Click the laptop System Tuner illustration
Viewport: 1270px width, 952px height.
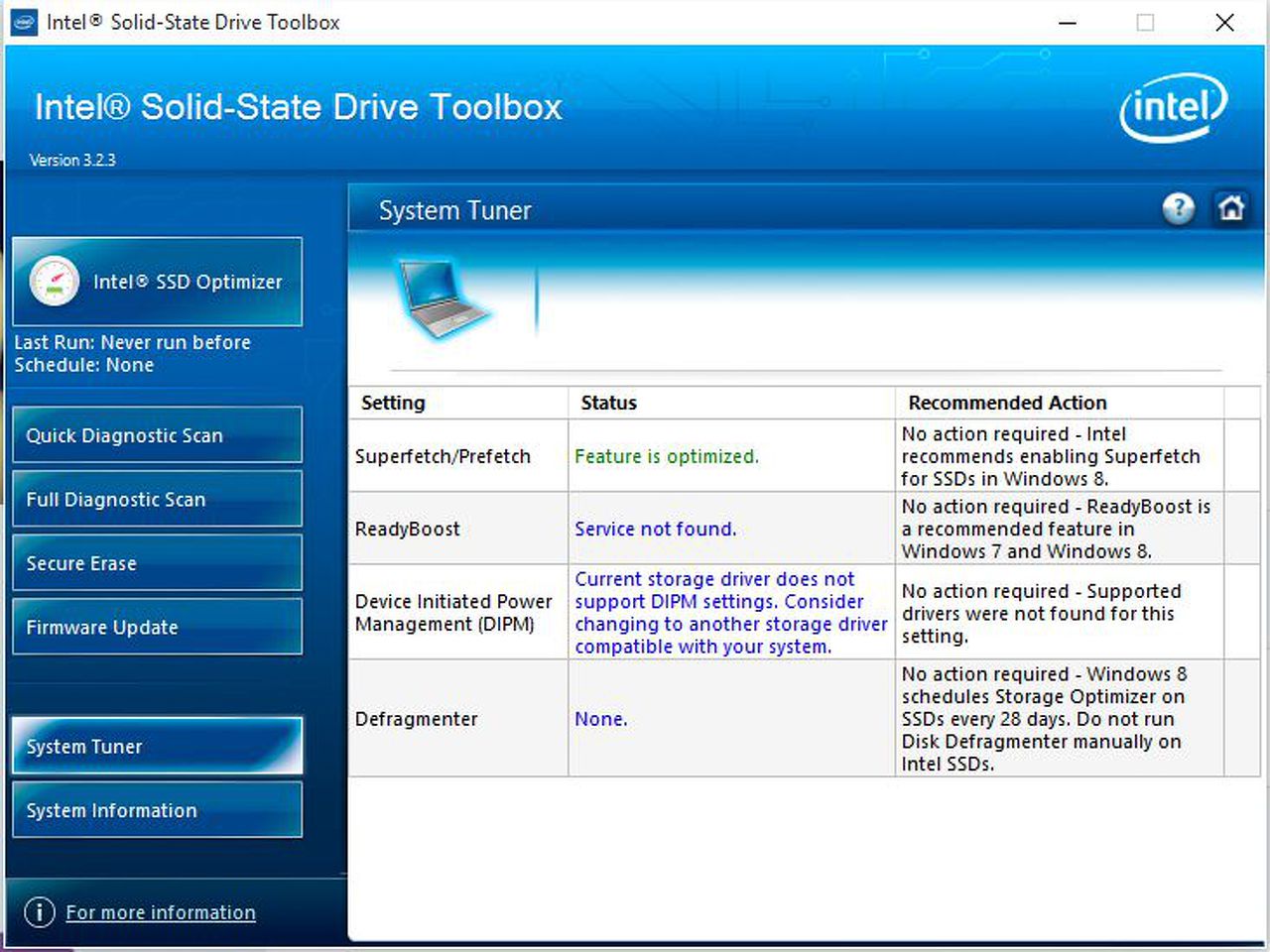(442, 298)
